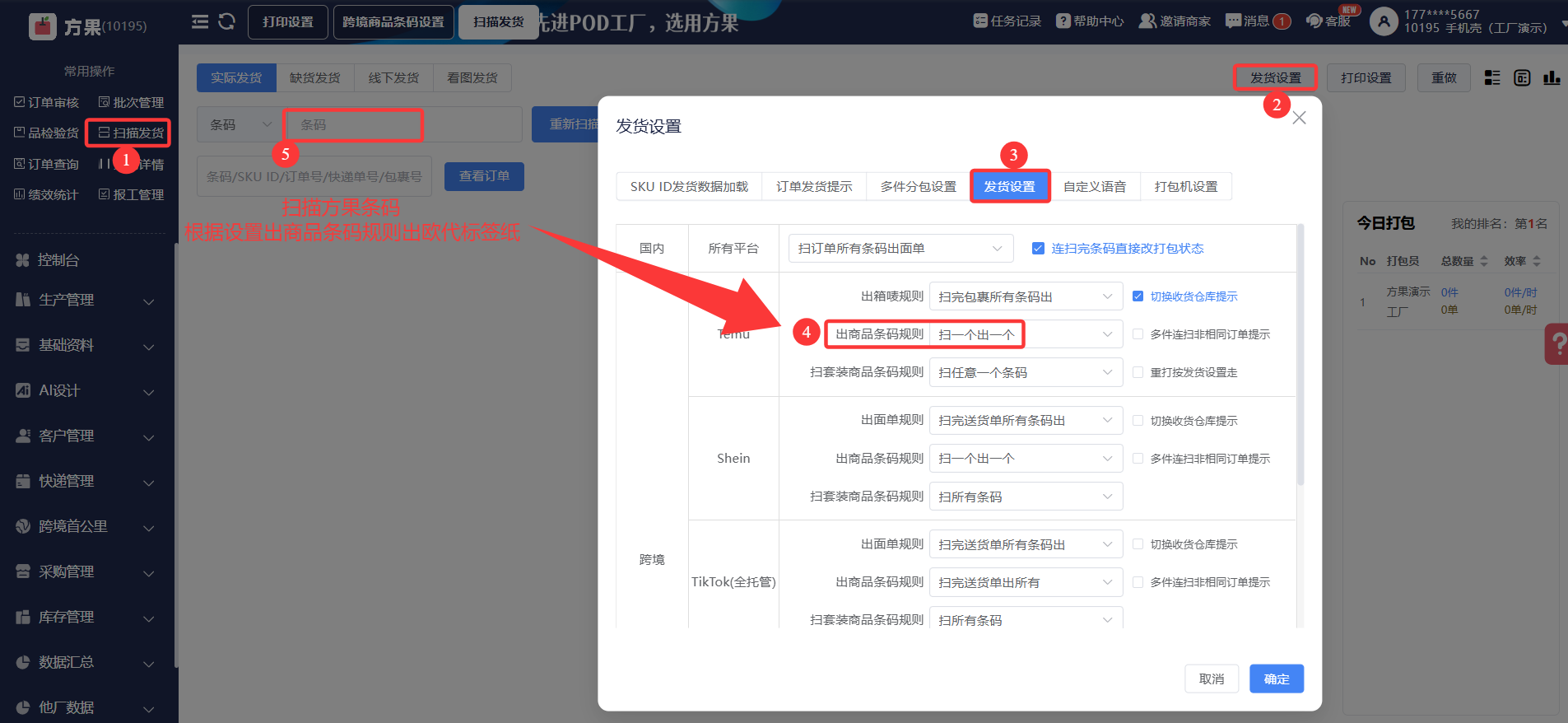Viewport: 1568px width, 723px height.
Task: Check 重打按发货设置走
Action: coord(1138,372)
